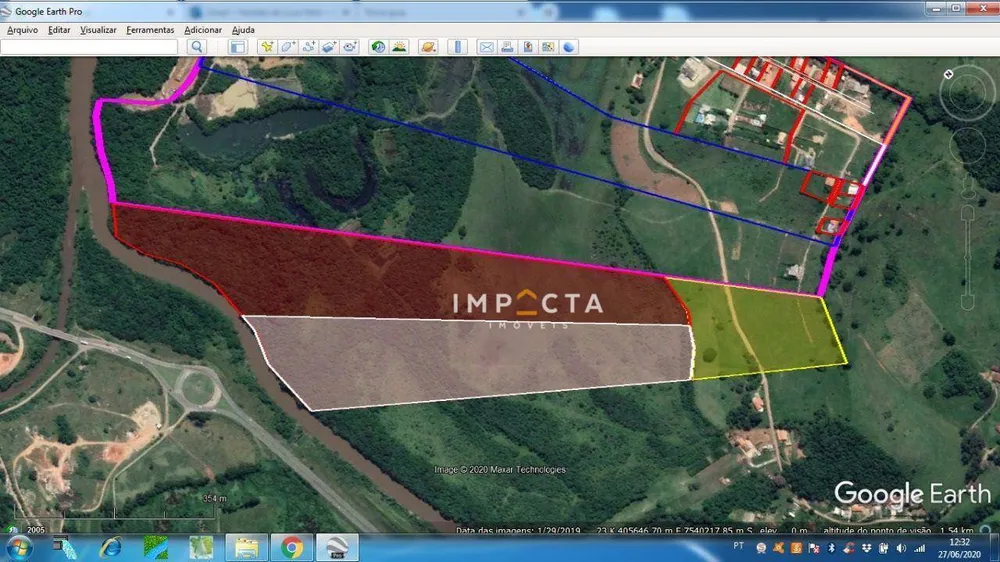The height and width of the screenshot is (562, 1000).
Task: Open the File Explorer taskbar icon
Action: pyautogui.click(x=246, y=548)
